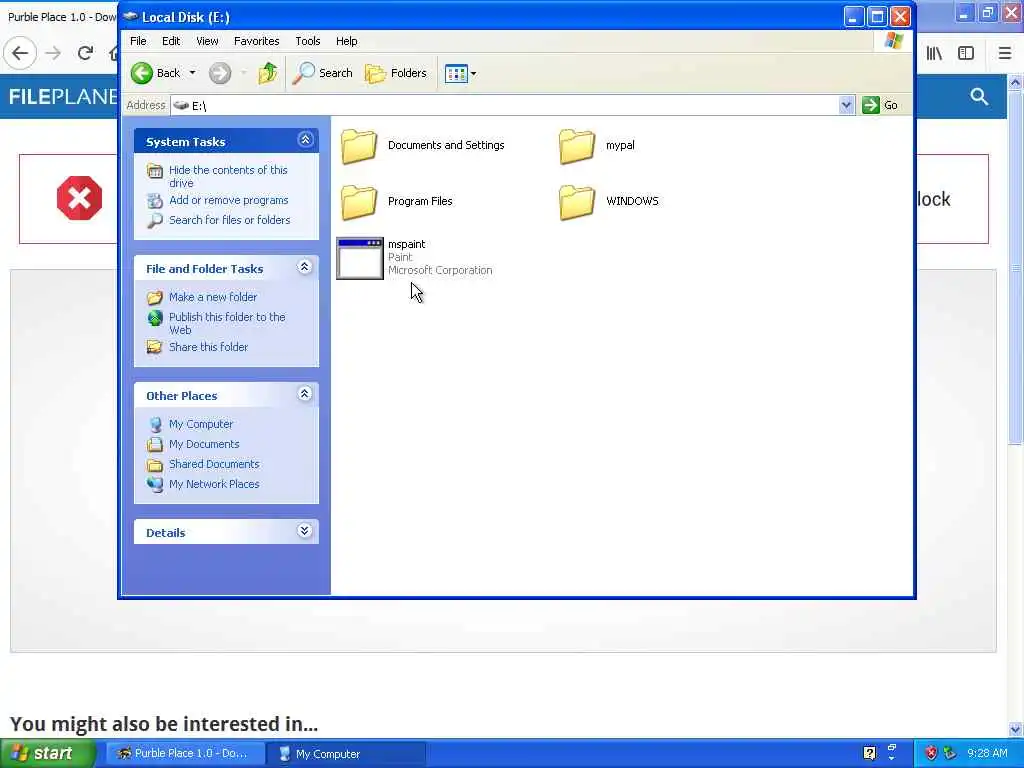Select the mspaint application icon

360,259
